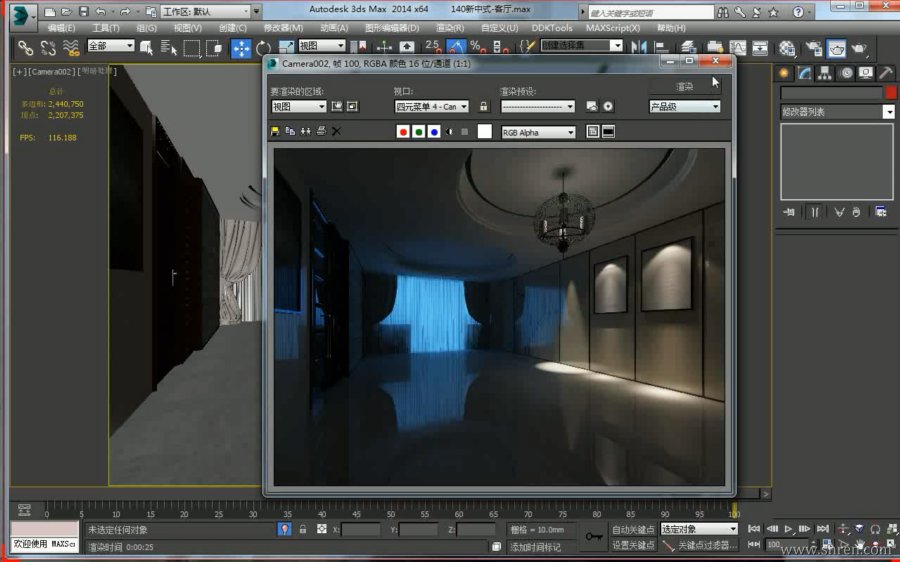Click the white background color swatch
The width and height of the screenshot is (900, 562).
point(485,132)
